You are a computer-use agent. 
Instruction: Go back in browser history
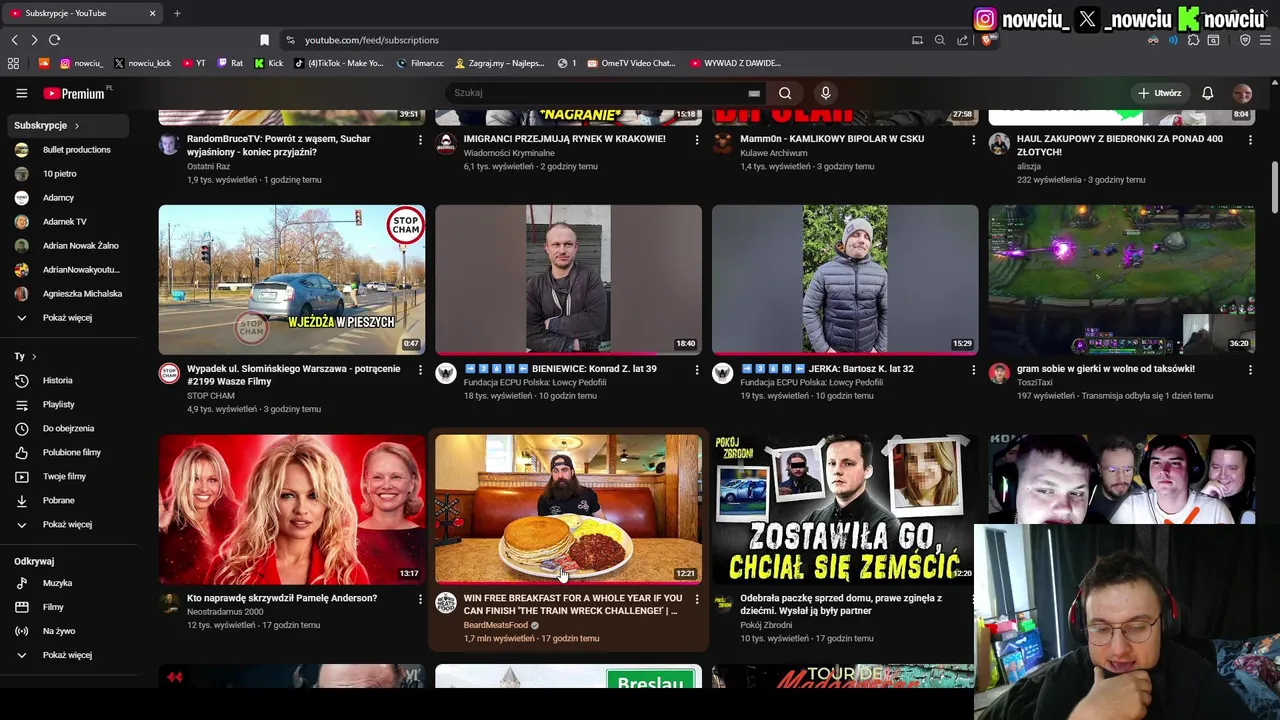pos(15,40)
